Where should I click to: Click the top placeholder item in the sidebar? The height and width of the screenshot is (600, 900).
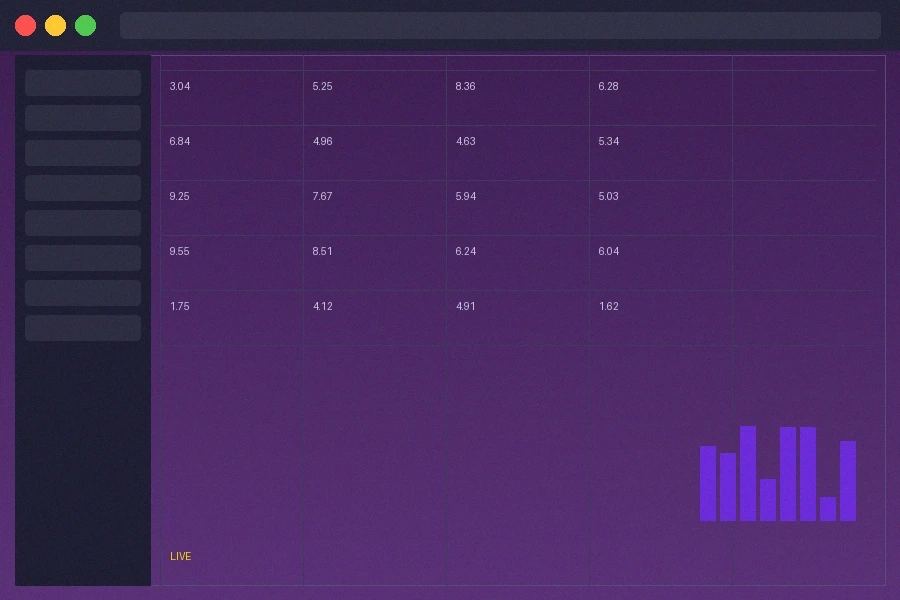pyautogui.click(x=83, y=83)
